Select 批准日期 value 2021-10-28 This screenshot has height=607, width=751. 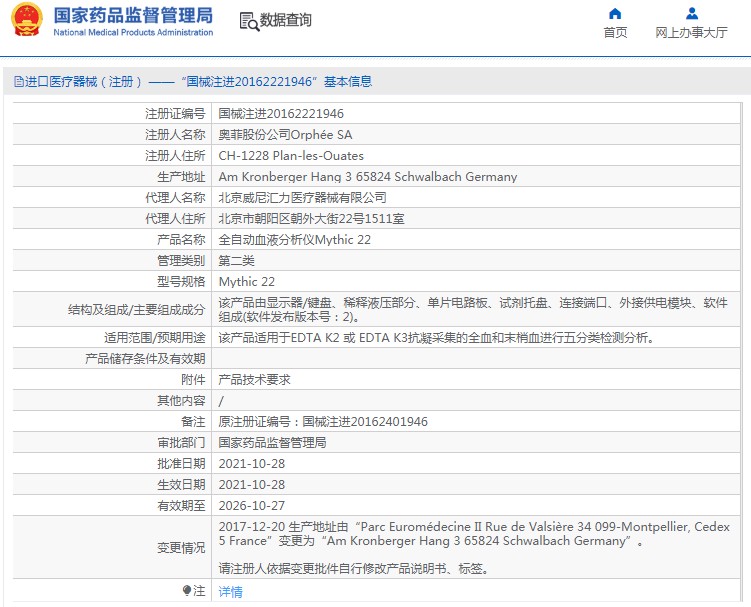[251, 464]
